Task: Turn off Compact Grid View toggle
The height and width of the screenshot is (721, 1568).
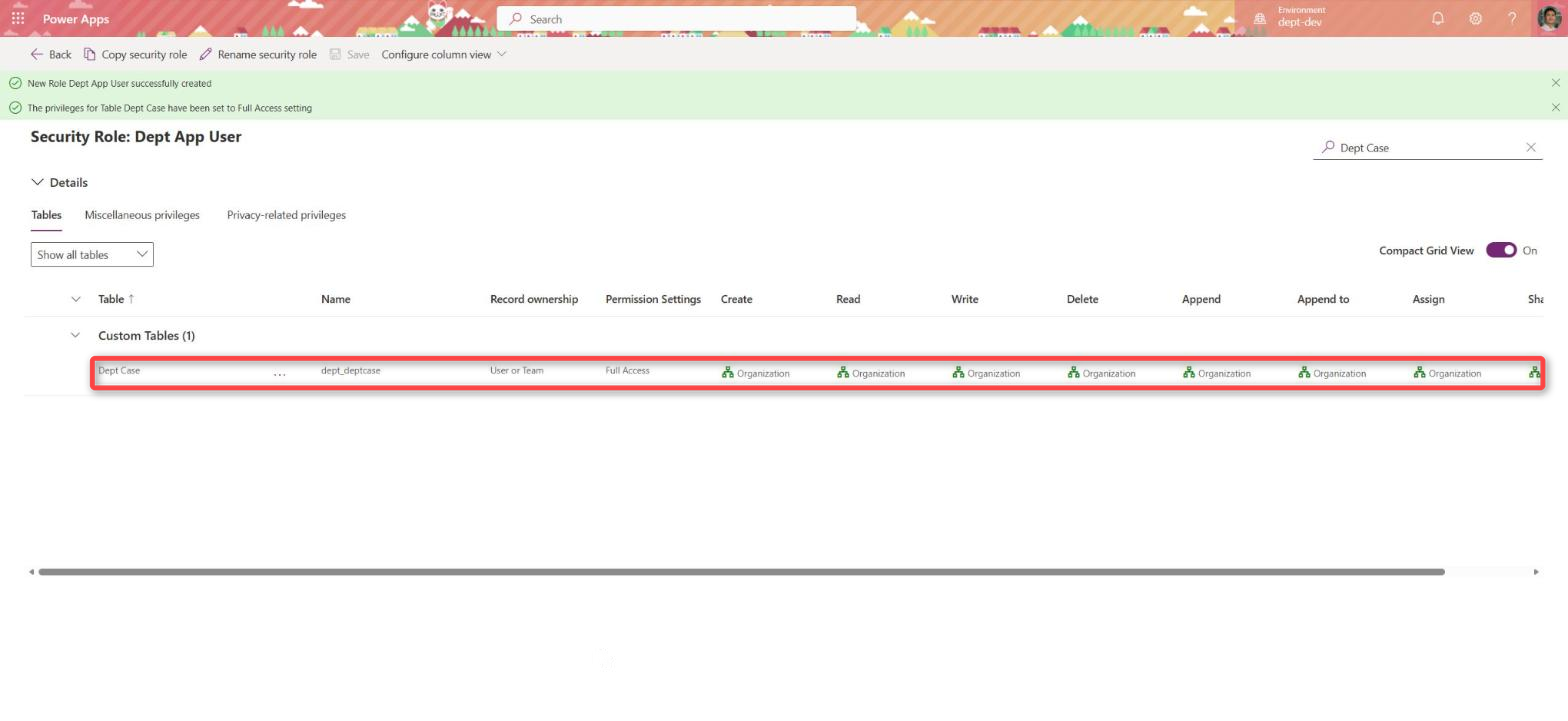Action: 1501,250
